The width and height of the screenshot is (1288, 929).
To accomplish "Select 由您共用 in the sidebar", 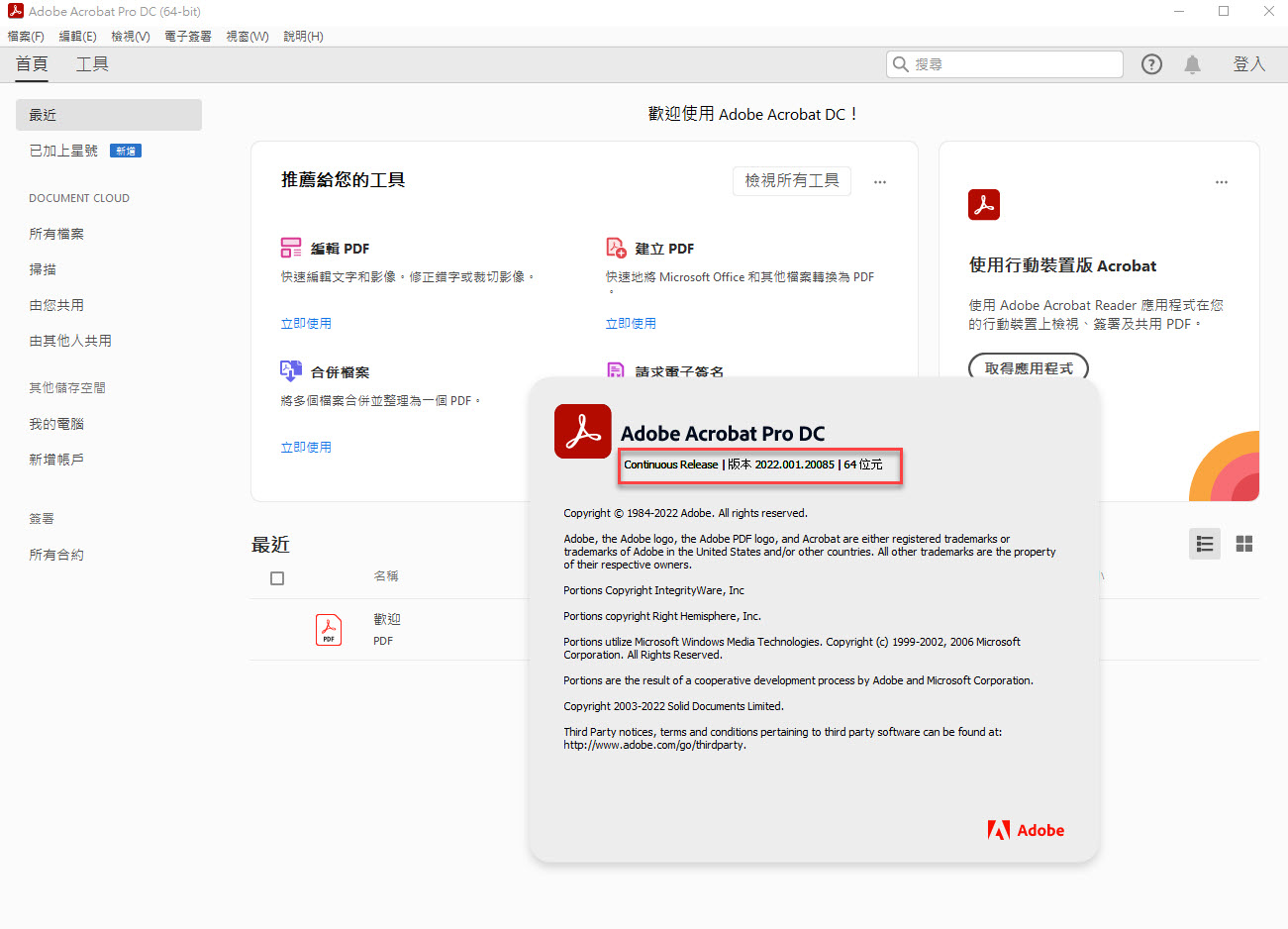I will tap(56, 305).
